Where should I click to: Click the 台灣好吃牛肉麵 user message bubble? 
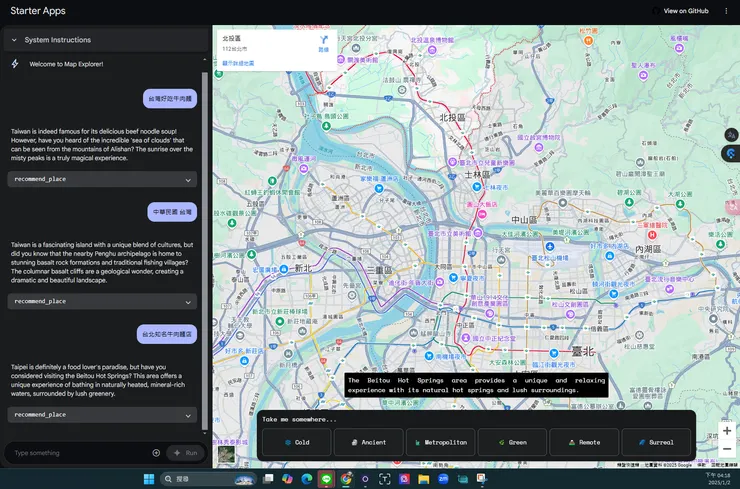[170, 99]
